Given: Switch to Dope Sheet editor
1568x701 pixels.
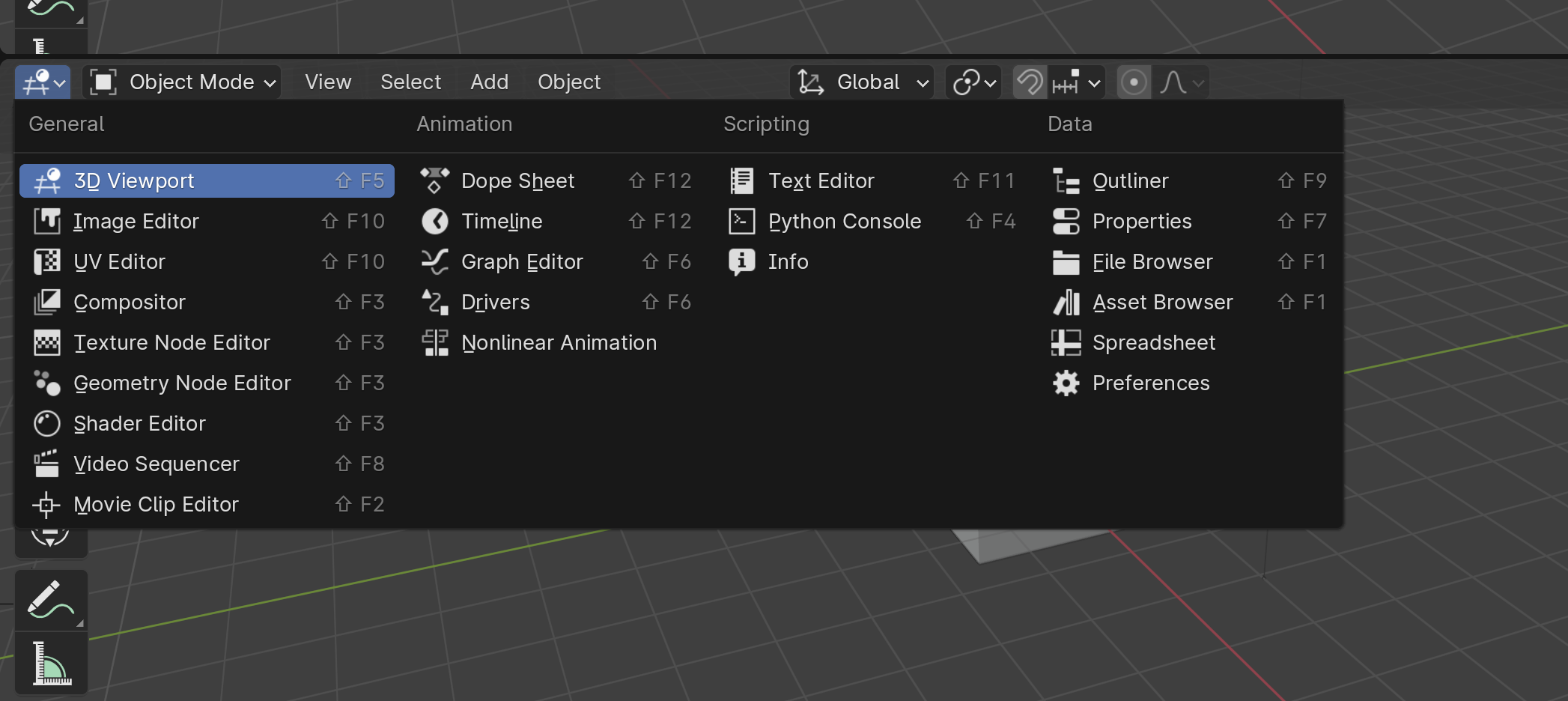Looking at the screenshot, I should pyautogui.click(x=556, y=180).
